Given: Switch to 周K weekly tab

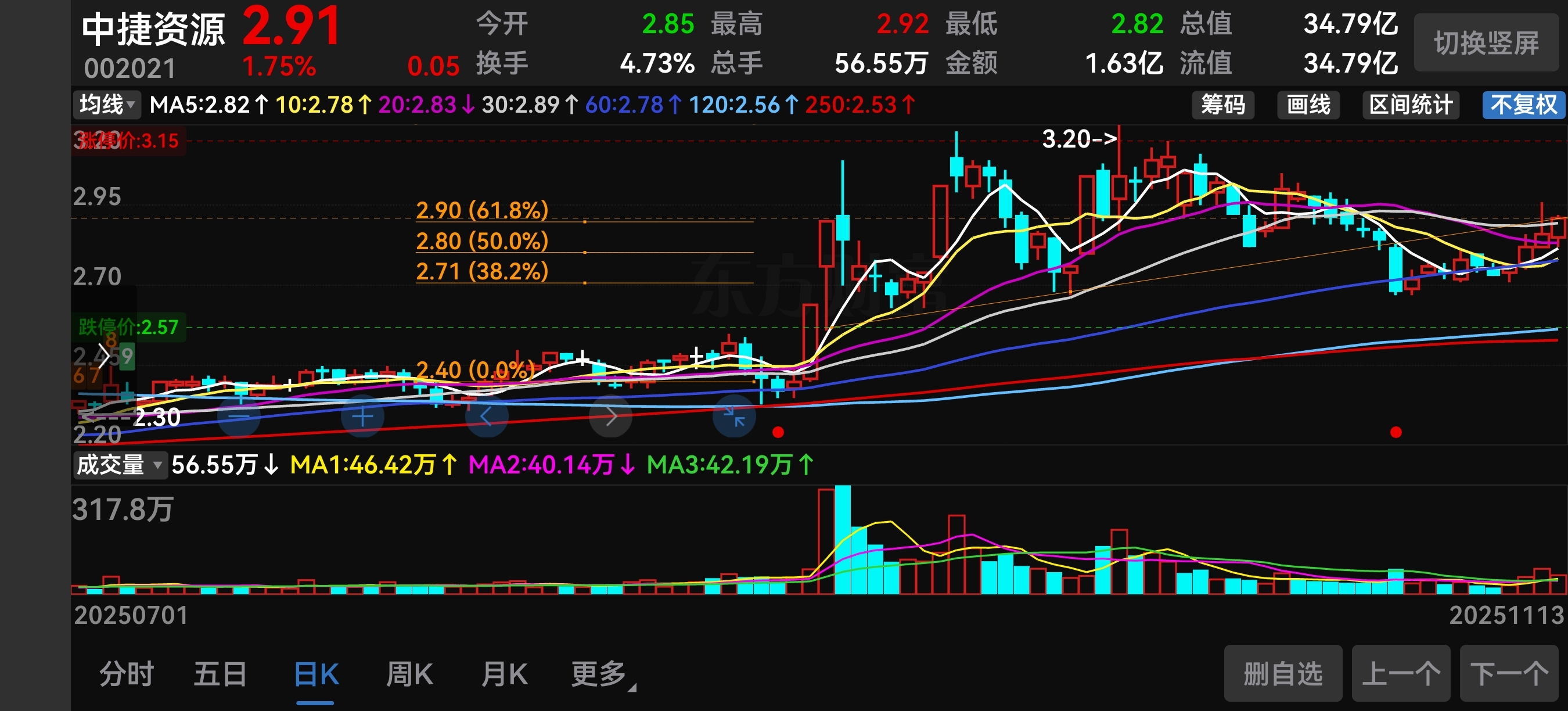Looking at the screenshot, I should coord(409,674).
